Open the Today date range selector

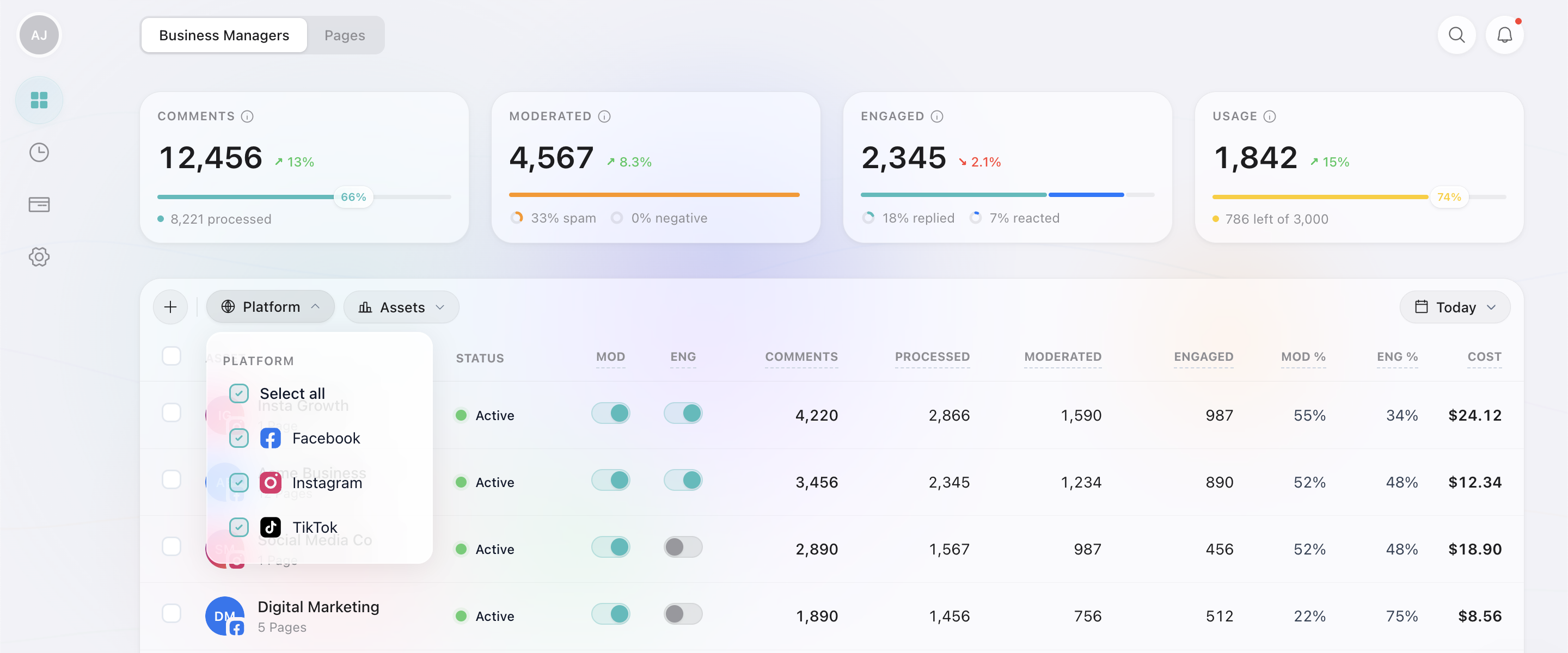coord(1455,307)
